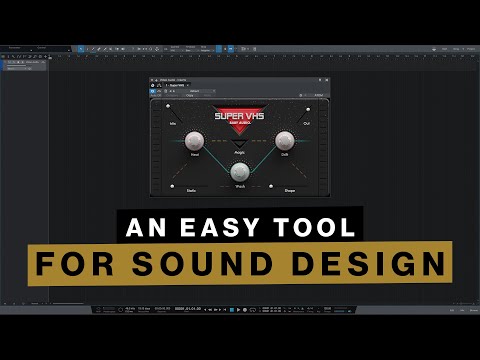Screen dimensions: 480x360
Task: Click the Play button in transport
Action: pos(238,310)
